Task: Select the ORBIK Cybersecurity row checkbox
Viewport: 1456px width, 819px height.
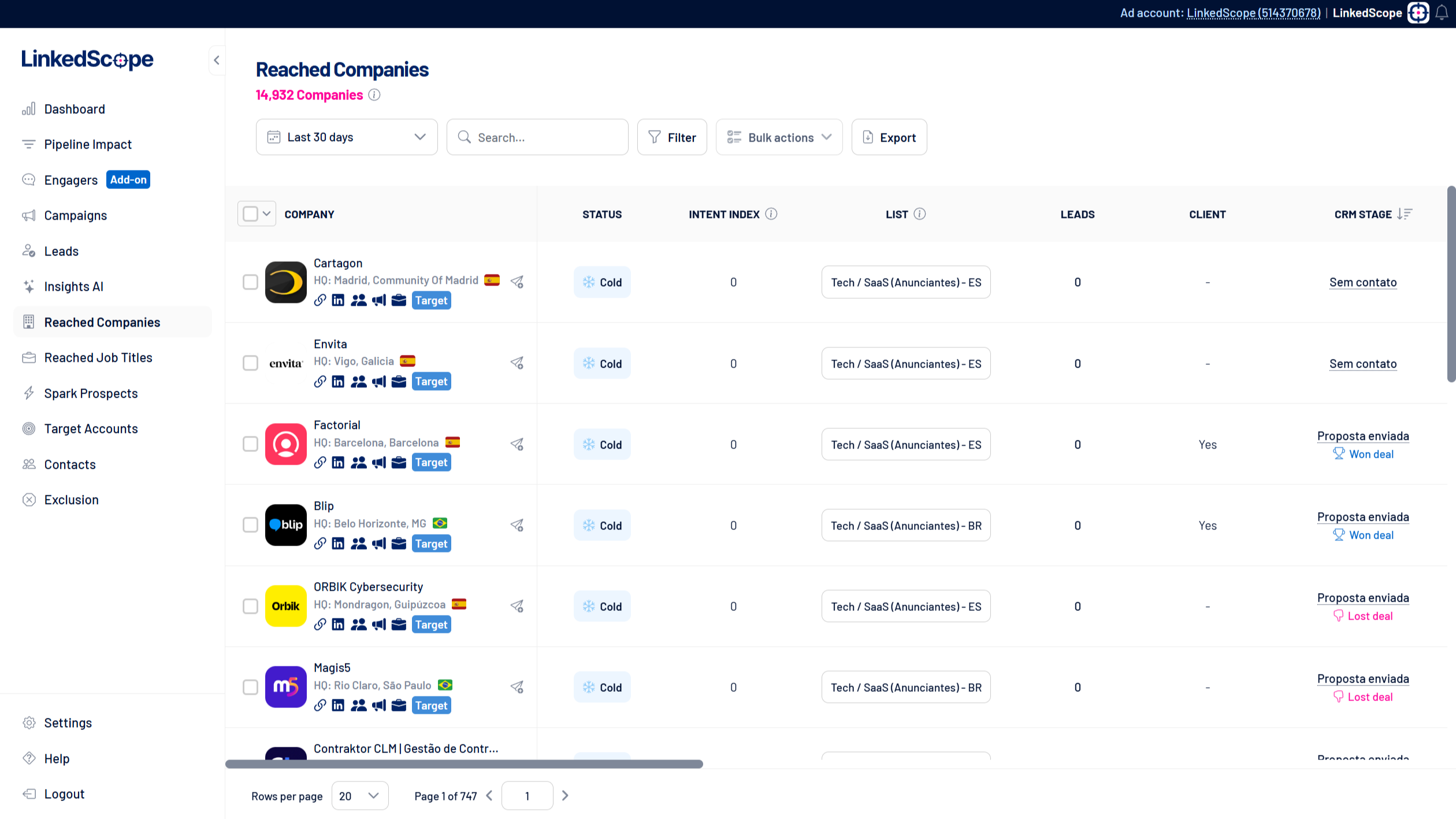Action: tap(250, 606)
